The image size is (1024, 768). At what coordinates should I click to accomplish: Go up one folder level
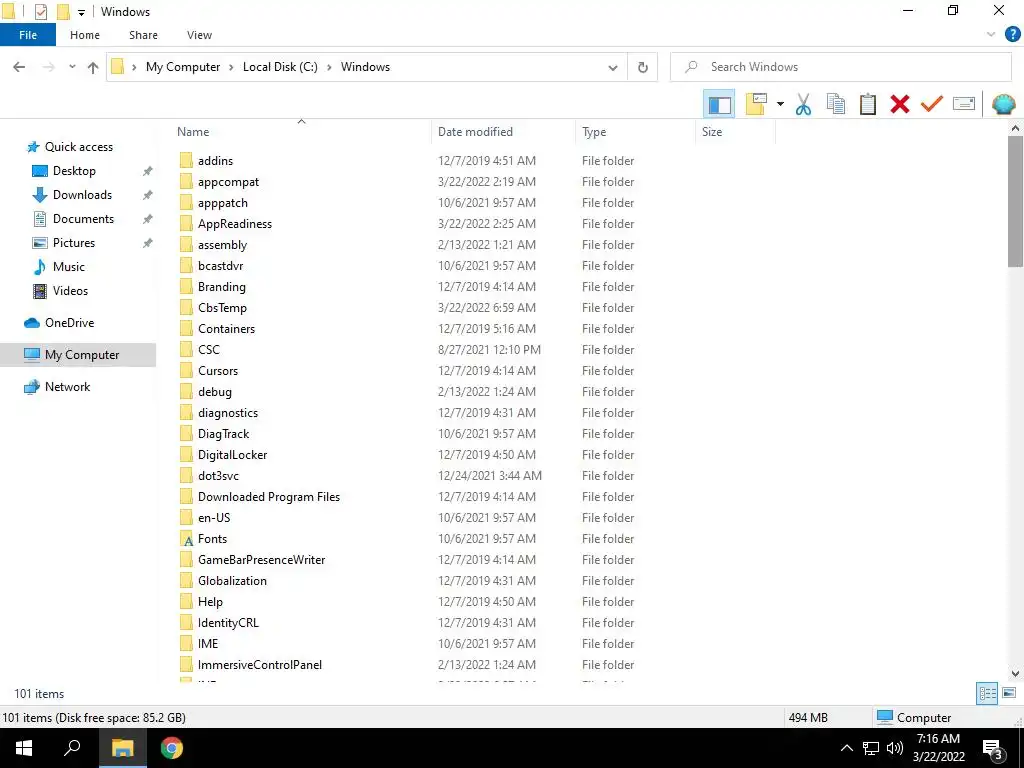coord(93,67)
